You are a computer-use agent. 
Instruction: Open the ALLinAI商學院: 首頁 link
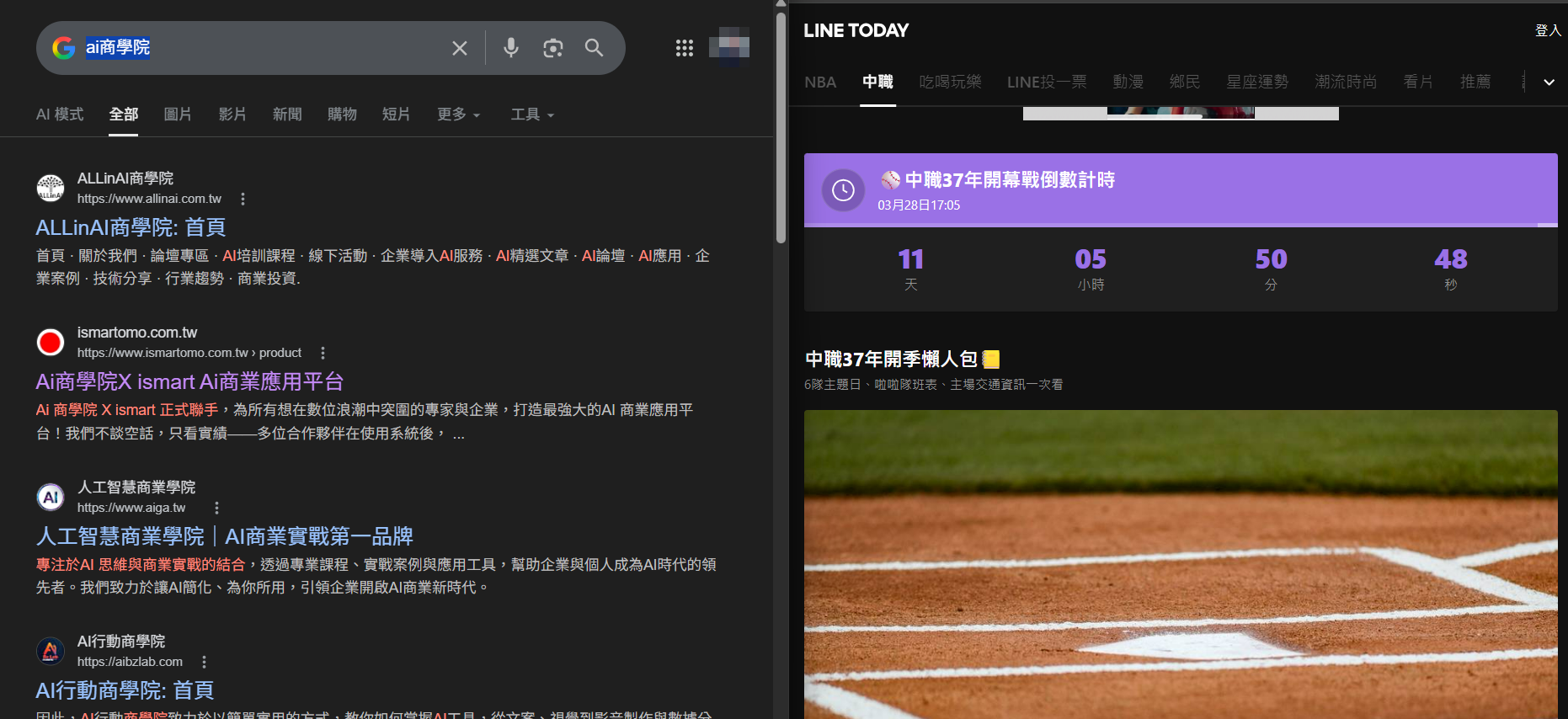(131, 227)
